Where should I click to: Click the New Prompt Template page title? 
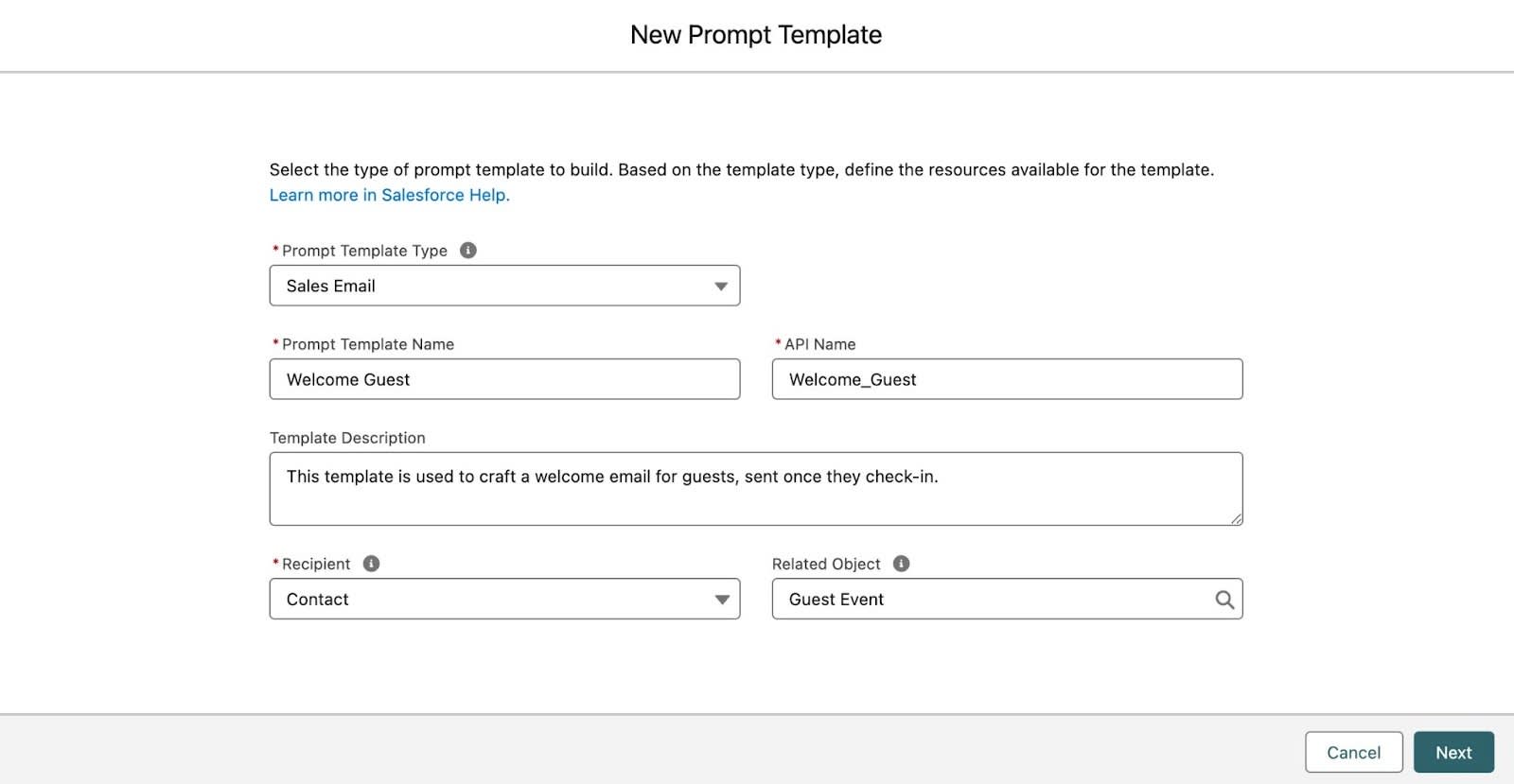(755, 34)
